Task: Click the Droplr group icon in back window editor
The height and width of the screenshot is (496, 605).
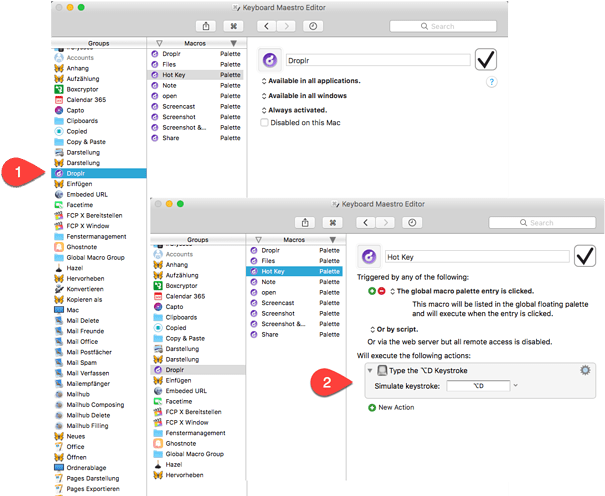Action: click(x=270, y=60)
